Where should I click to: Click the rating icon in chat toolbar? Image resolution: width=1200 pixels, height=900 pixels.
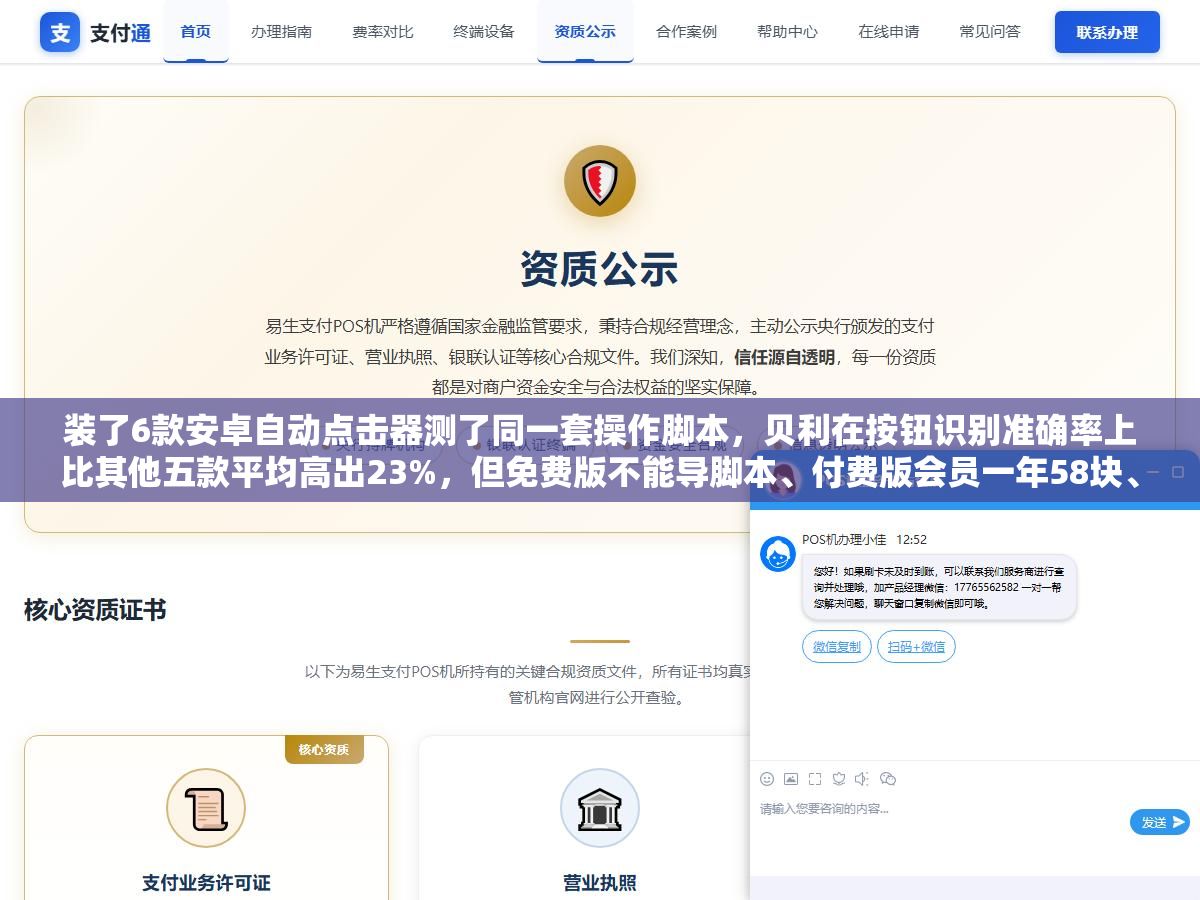839,779
